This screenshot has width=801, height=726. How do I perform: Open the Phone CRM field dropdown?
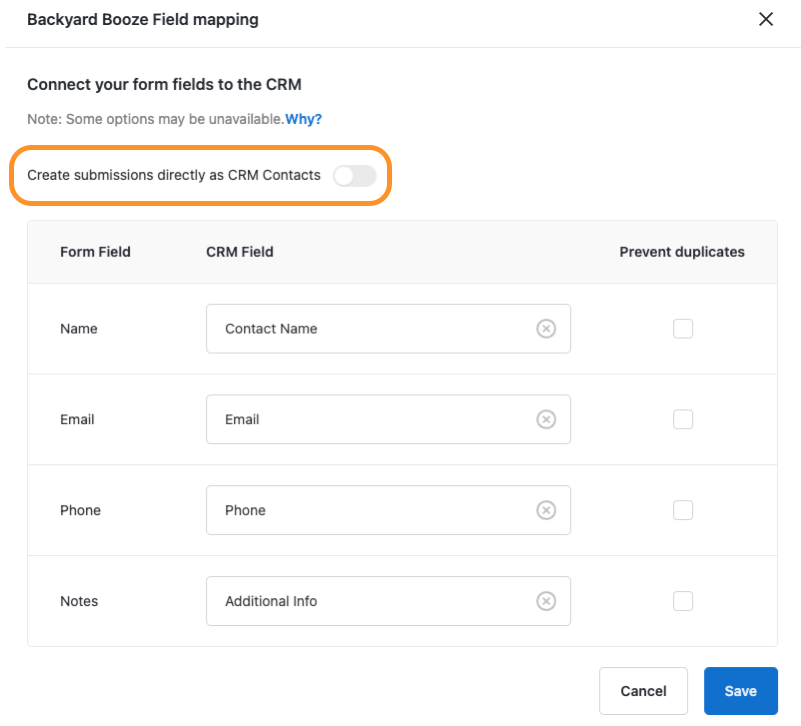370,511
